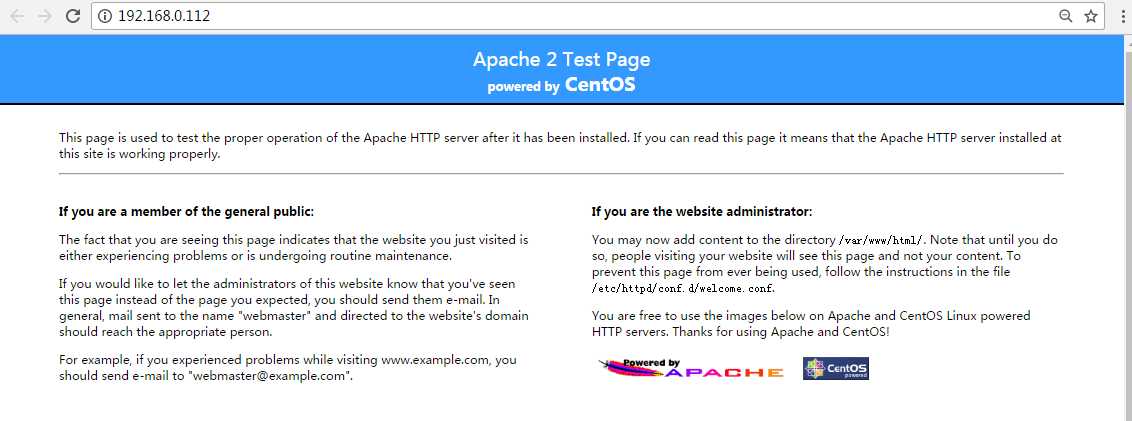This screenshot has height=421, width=1132.
Task: Bookmark this page with the star
Action: click(1090, 16)
